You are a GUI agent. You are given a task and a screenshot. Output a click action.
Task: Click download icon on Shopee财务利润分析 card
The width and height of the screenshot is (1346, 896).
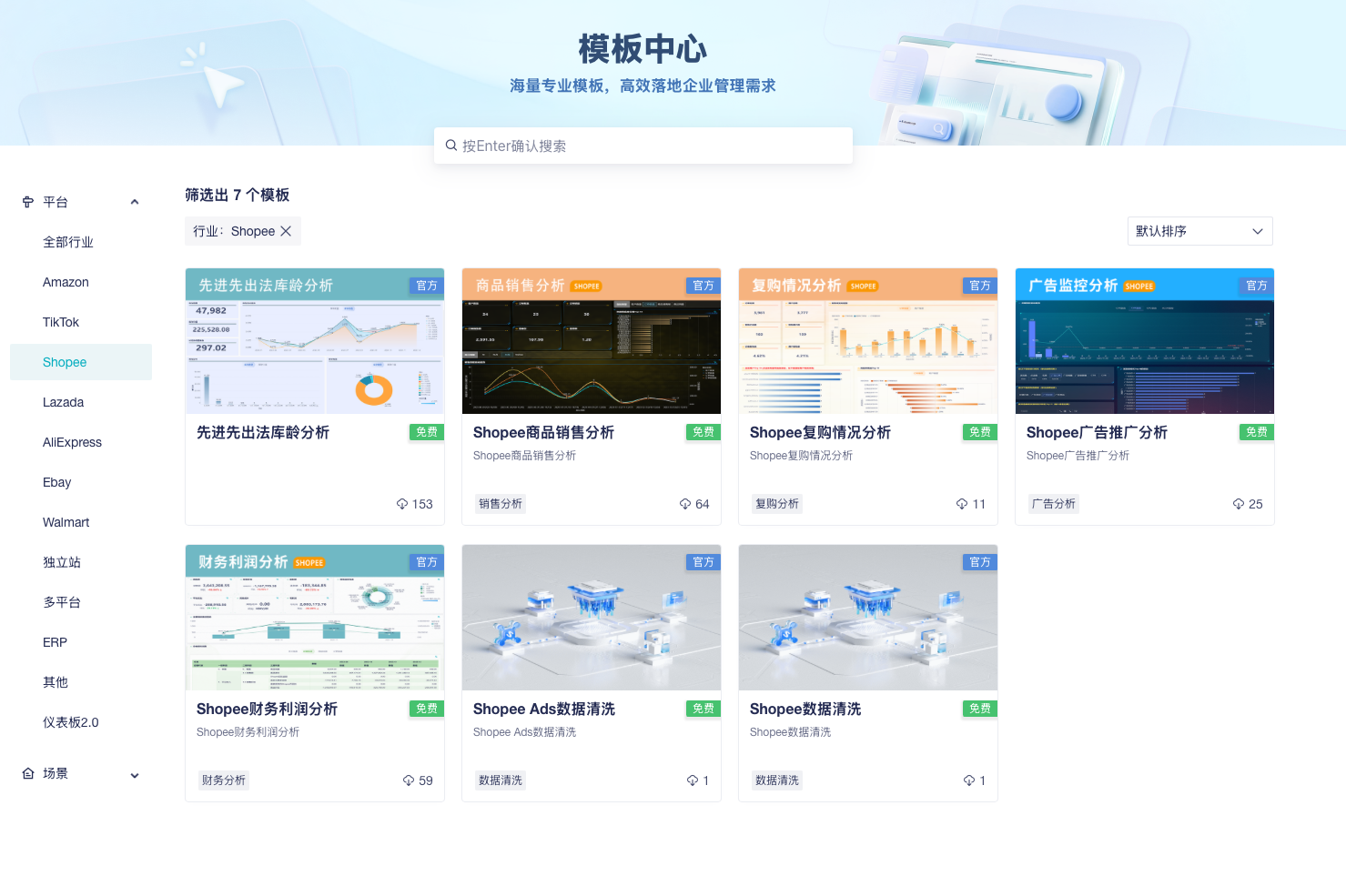click(409, 780)
